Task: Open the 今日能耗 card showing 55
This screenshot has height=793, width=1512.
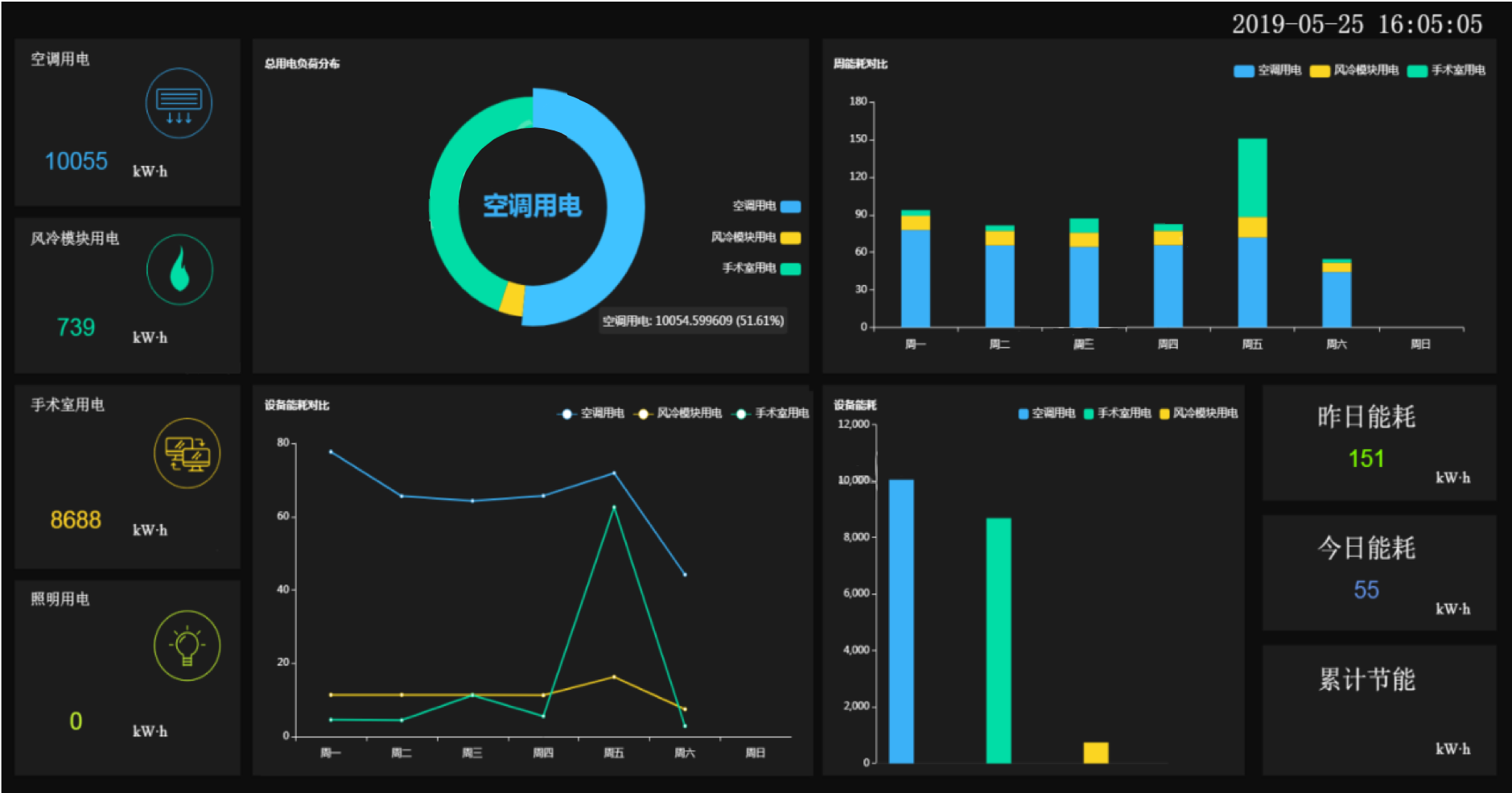Action: click(x=1378, y=573)
